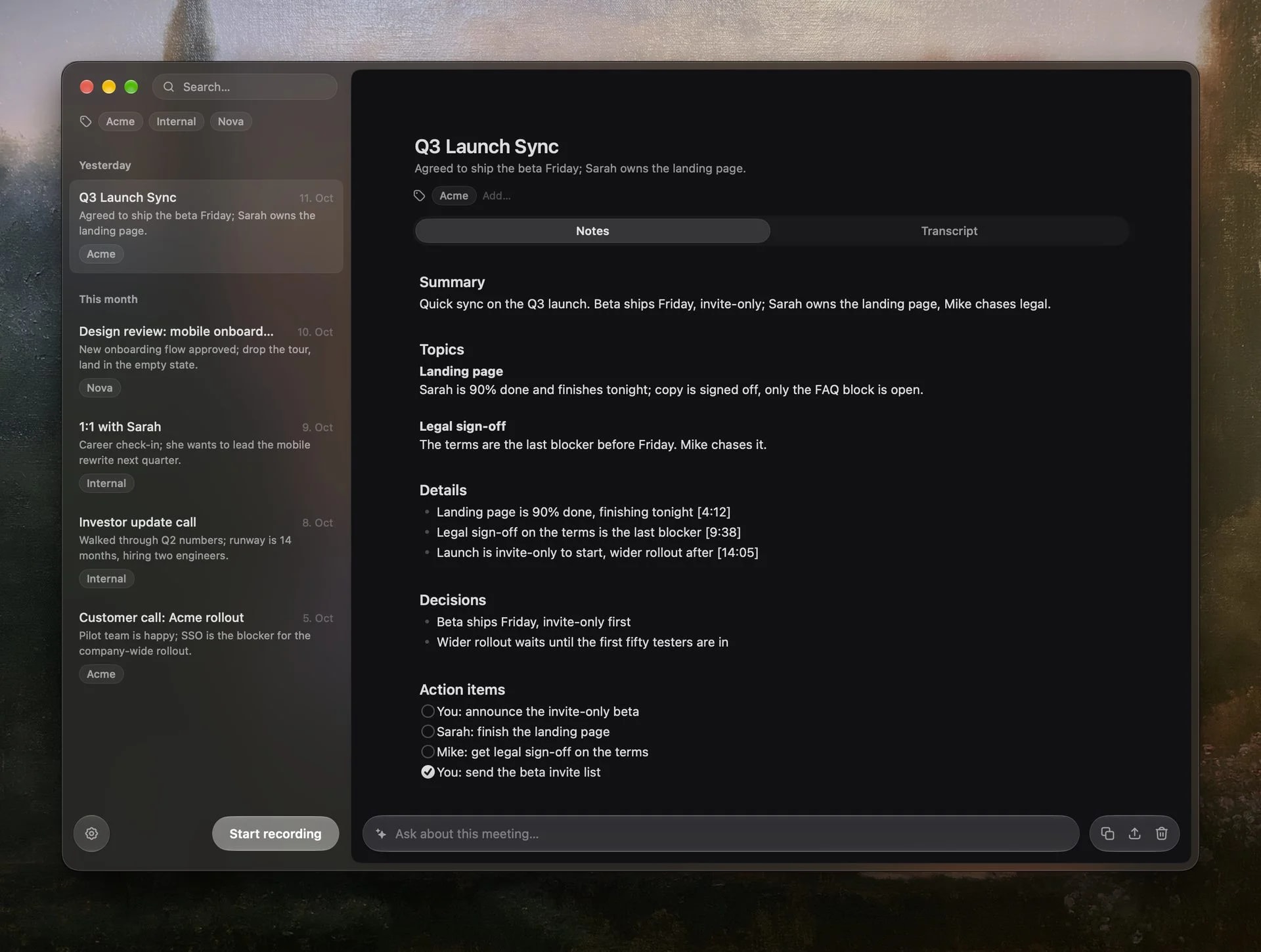Focus the Search field

tap(245, 87)
